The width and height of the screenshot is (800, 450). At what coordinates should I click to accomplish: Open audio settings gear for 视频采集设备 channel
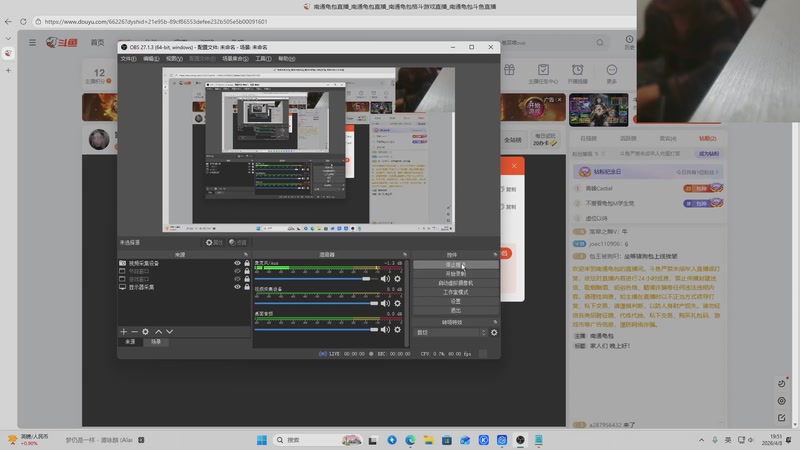[397, 304]
